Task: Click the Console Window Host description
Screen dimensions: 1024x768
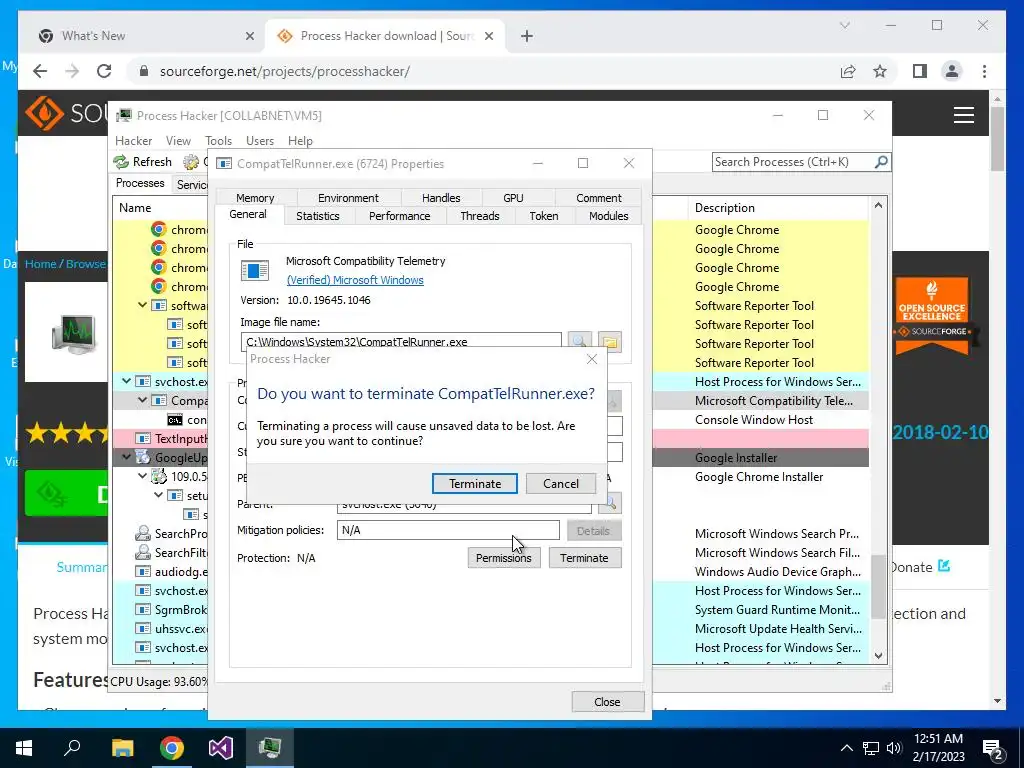Action: (x=754, y=420)
